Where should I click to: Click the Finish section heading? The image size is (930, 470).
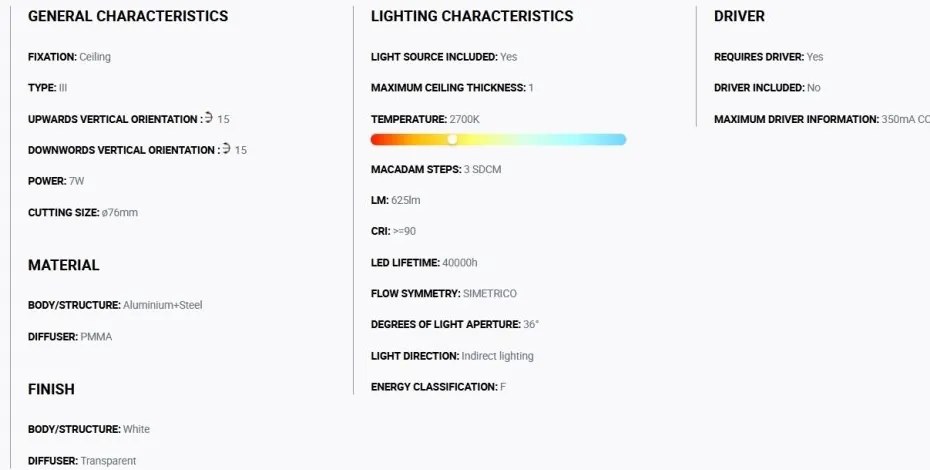point(51,389)
